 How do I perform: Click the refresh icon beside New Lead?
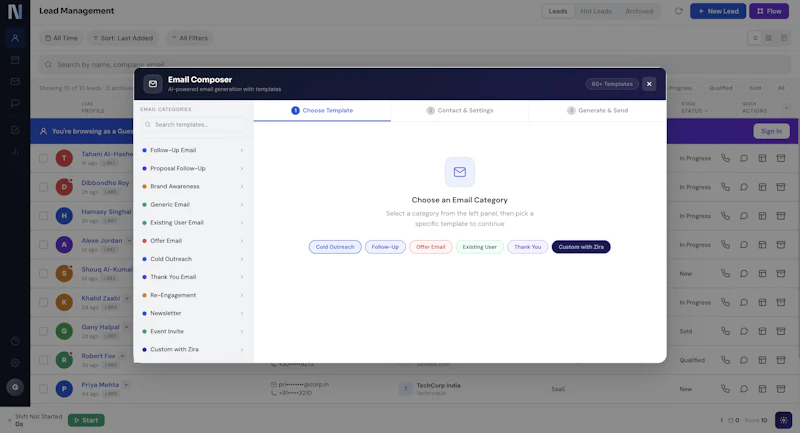click(678, 11)
